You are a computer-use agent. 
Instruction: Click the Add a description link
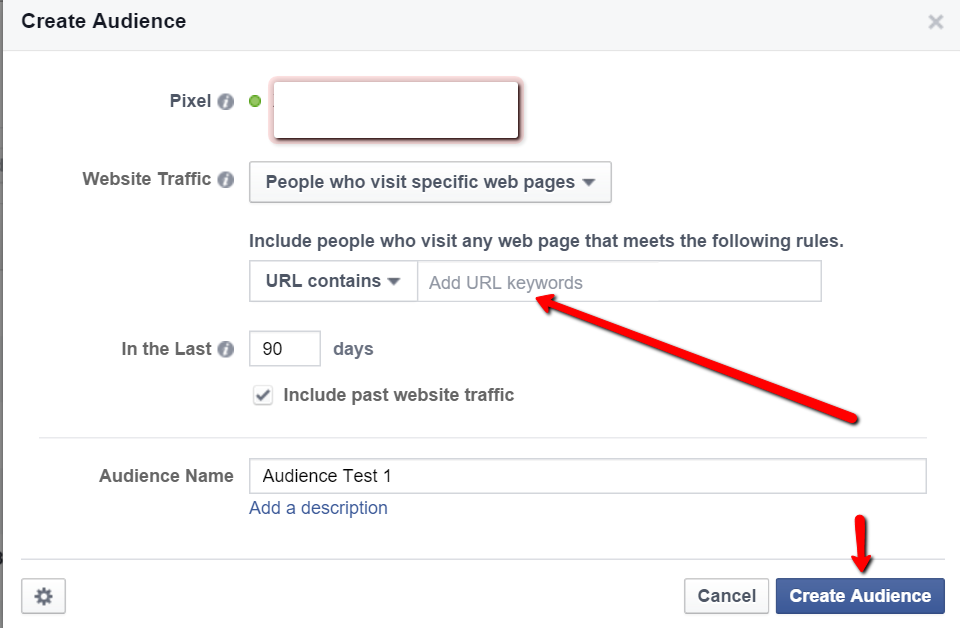click(x=318, y=507)
